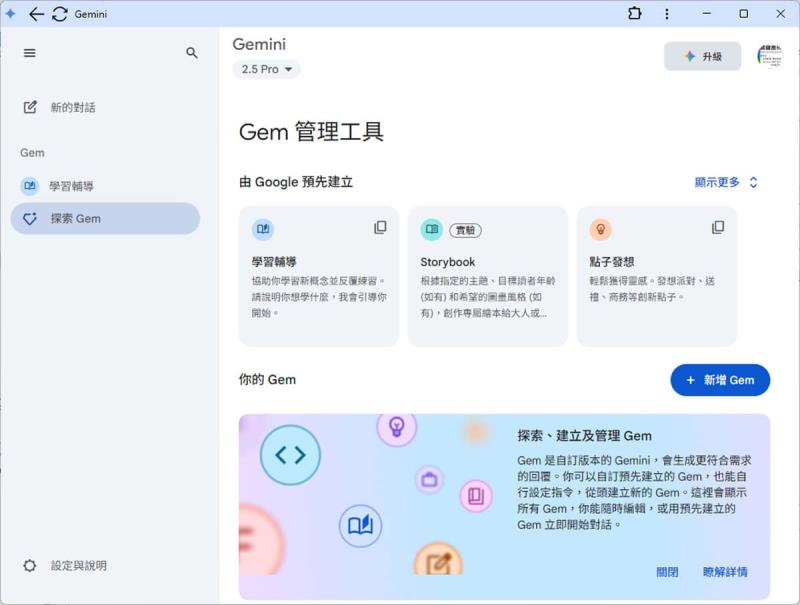The height and width of the screenshot is (605, 800).
Task: Click the 學習輔導 card book icon
Action: (263, 230)
